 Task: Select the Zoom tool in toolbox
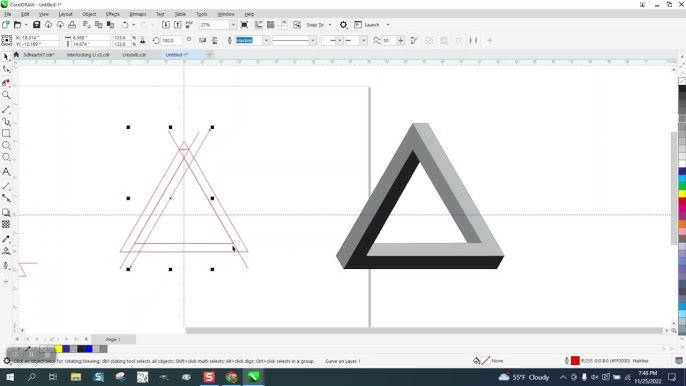[6, 95]
